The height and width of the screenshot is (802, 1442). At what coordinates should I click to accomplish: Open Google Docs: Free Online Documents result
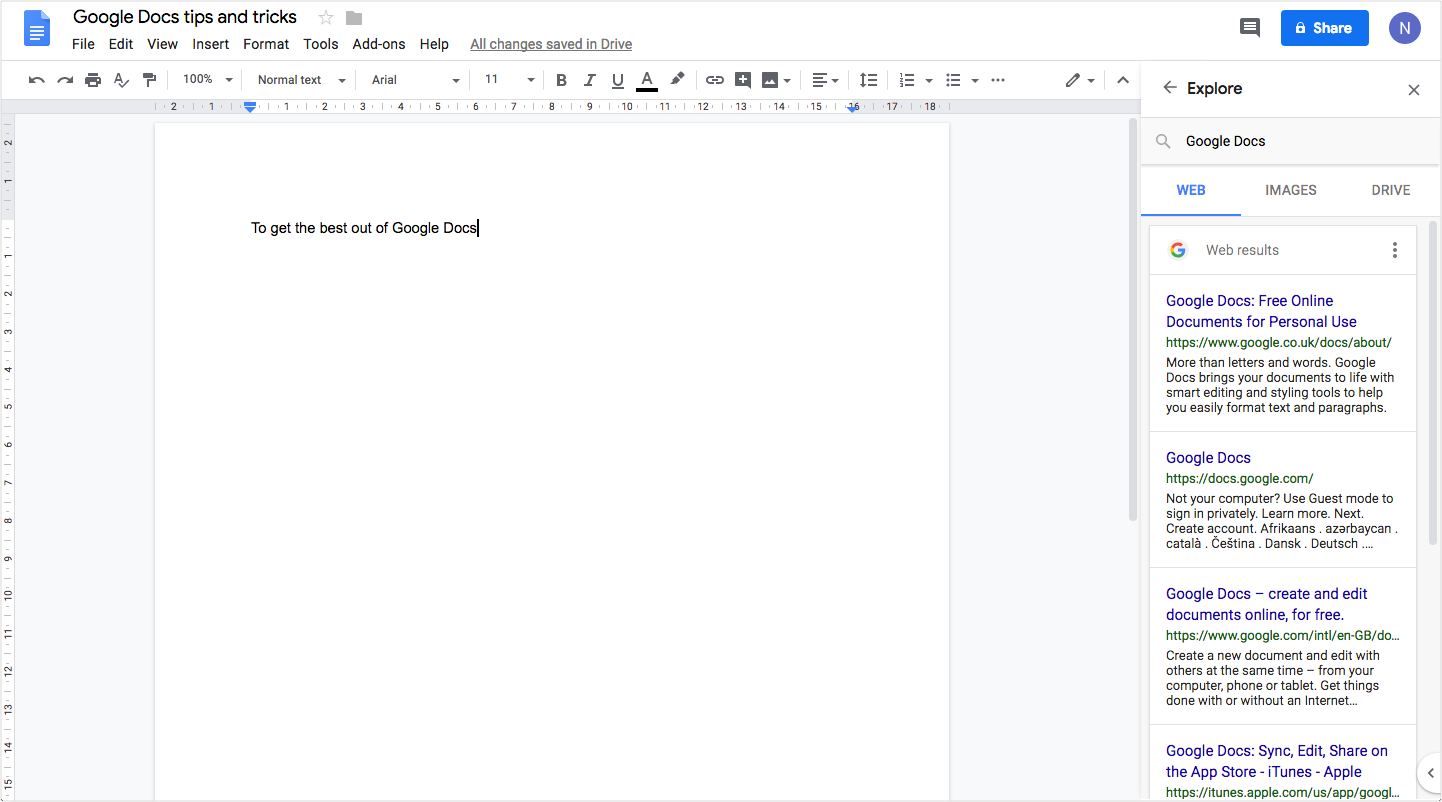coord(1261,311)
